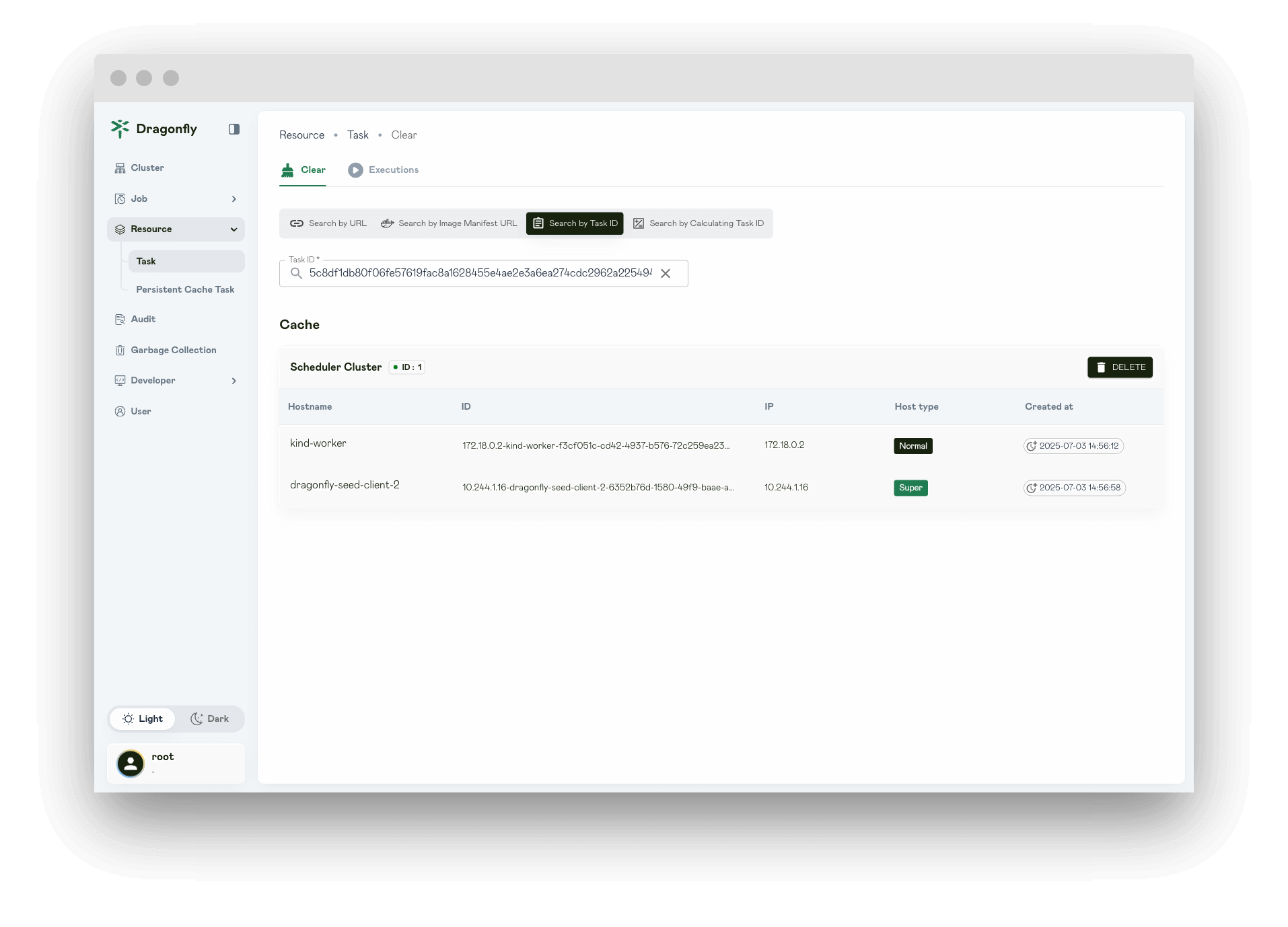The height and width of the screenshot is (927, 1288).
Task: Switch to Dark theme
Action: (x=210, y=718)
